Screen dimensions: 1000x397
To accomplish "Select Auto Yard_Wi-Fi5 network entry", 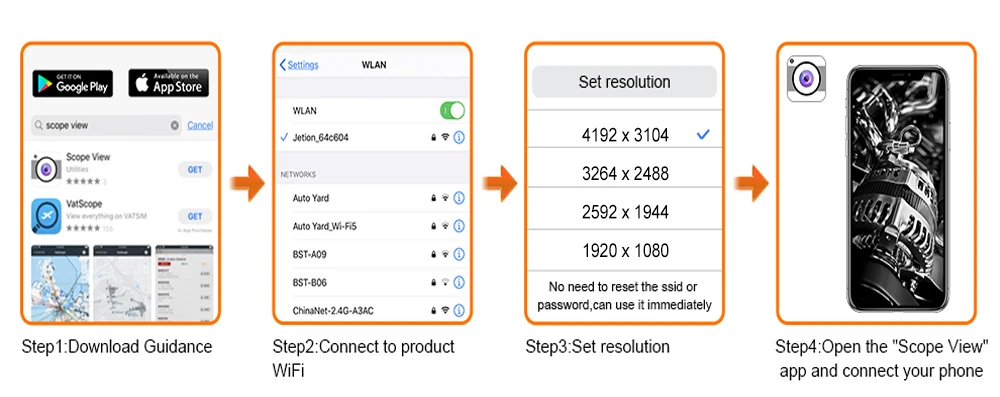I will [372, 226].
